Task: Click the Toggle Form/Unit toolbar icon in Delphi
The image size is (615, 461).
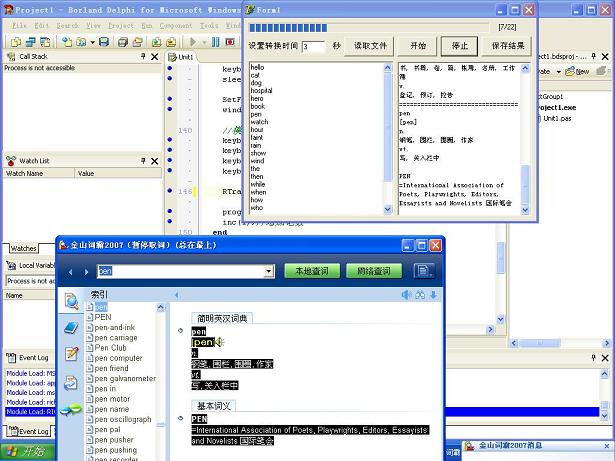Action: (x=45, y=42)
